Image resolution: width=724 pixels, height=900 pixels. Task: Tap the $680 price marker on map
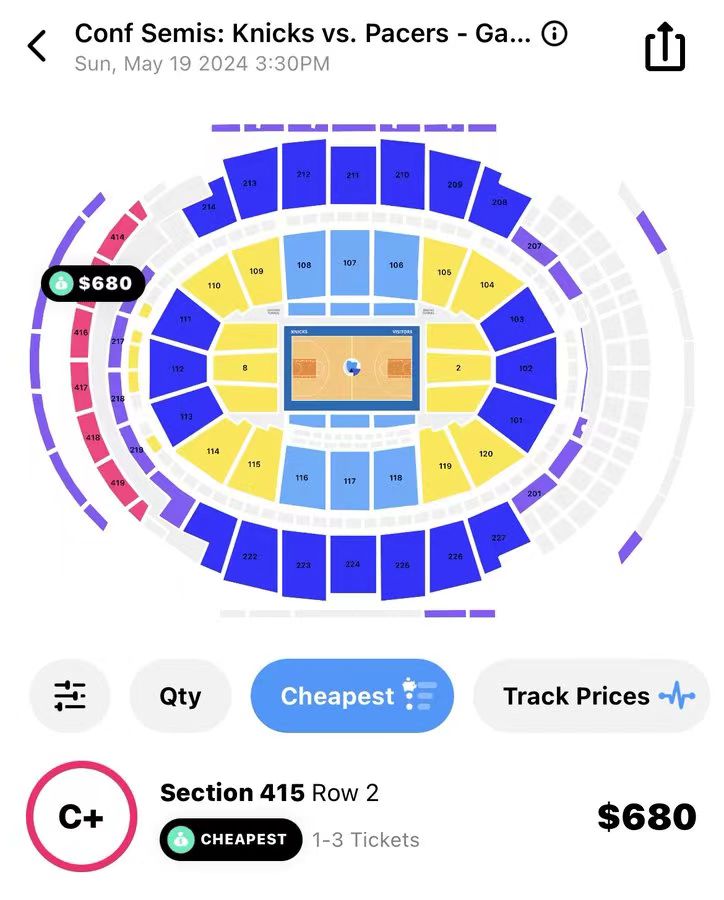94,283
